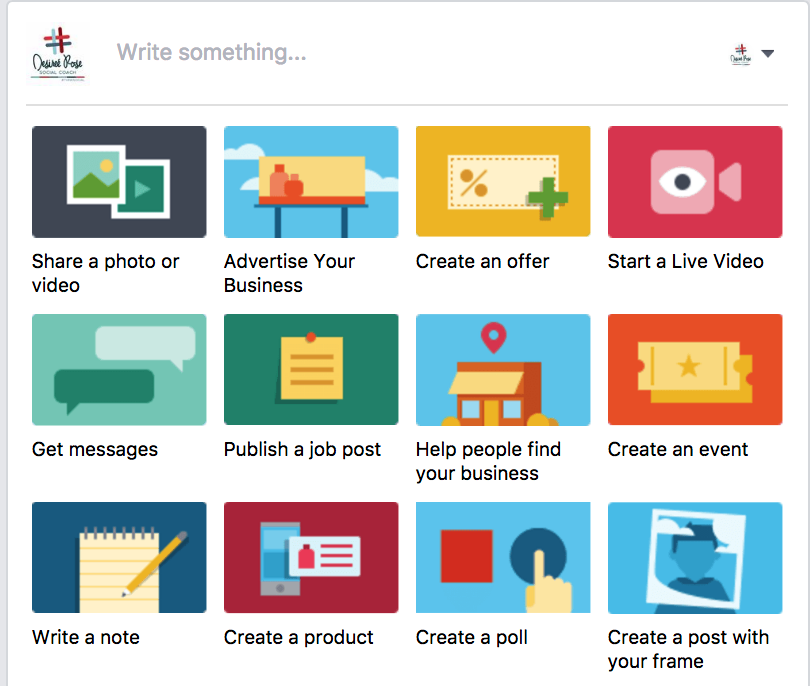This screenshot has width=810, height=686.
Task: Click the small page avatar beside dropdown arrow
Action: point(741,54)
